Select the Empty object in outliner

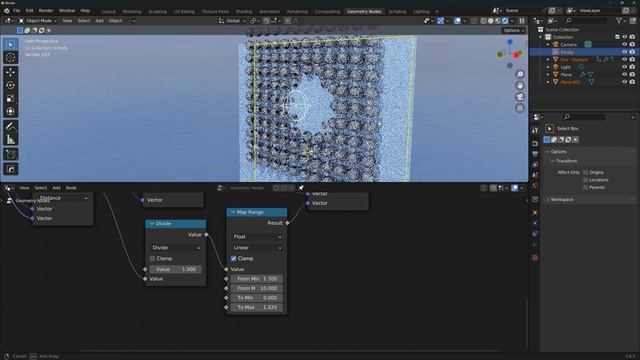point(567,52)
